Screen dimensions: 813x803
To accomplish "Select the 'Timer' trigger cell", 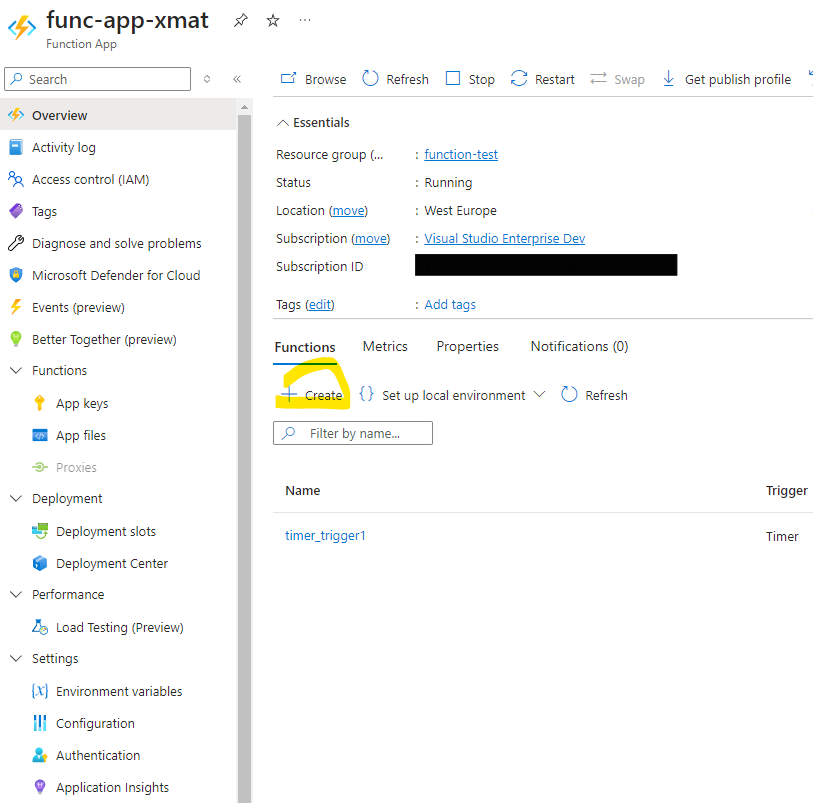I will click(782, 537).
